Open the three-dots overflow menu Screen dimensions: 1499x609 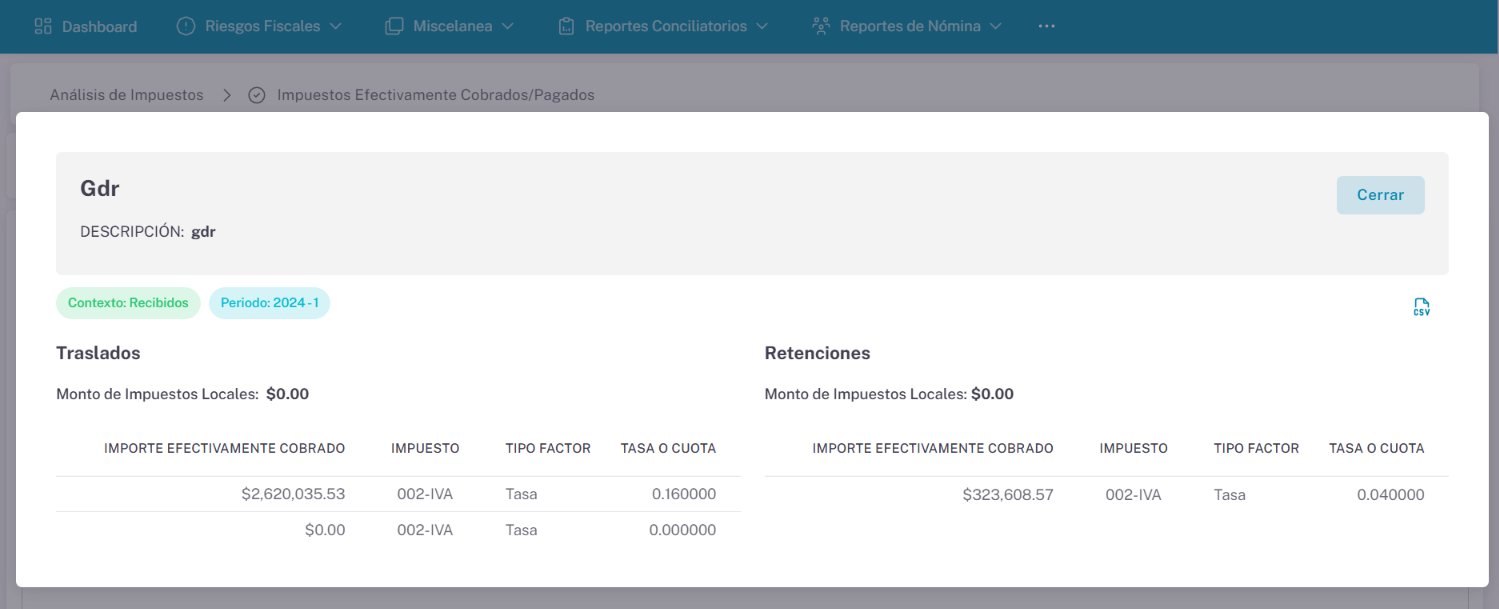(x=1046, y=26)
